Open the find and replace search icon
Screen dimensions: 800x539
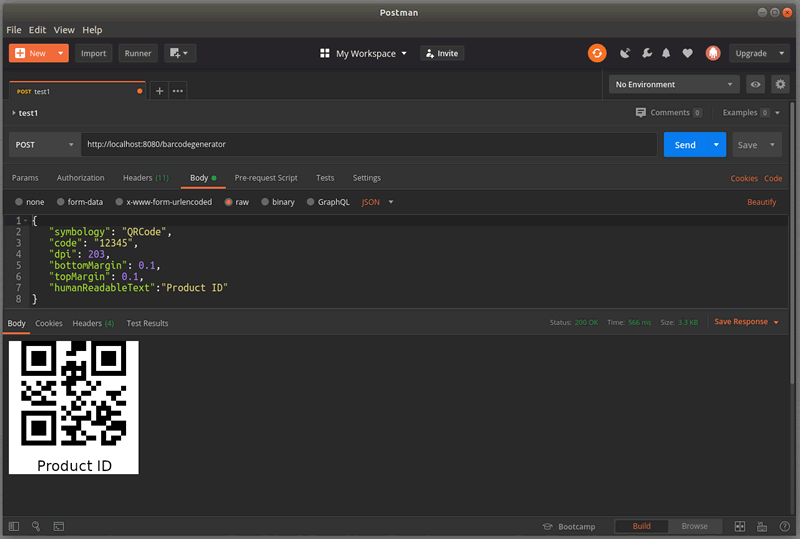click(36, 526)
